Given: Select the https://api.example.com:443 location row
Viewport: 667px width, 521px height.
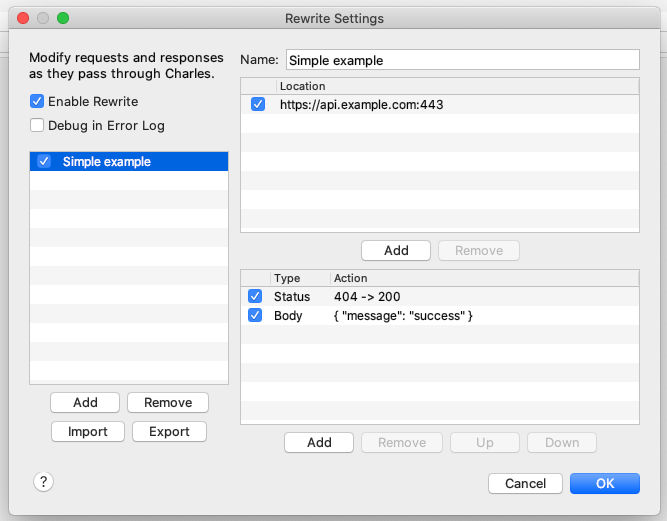Looking at the screenshot, I should tap(439, 105).
